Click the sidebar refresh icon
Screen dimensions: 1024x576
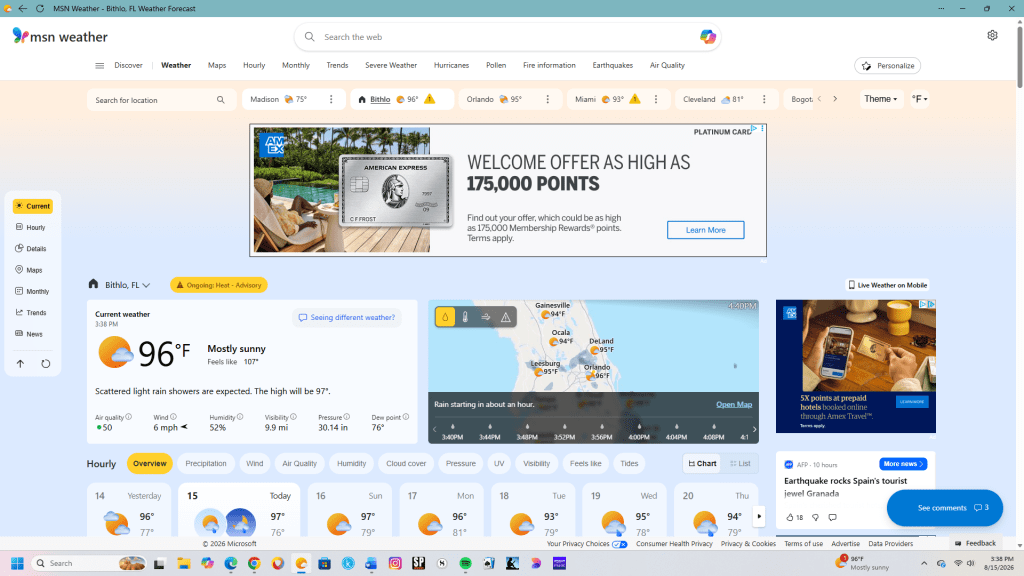click(46, 364)
